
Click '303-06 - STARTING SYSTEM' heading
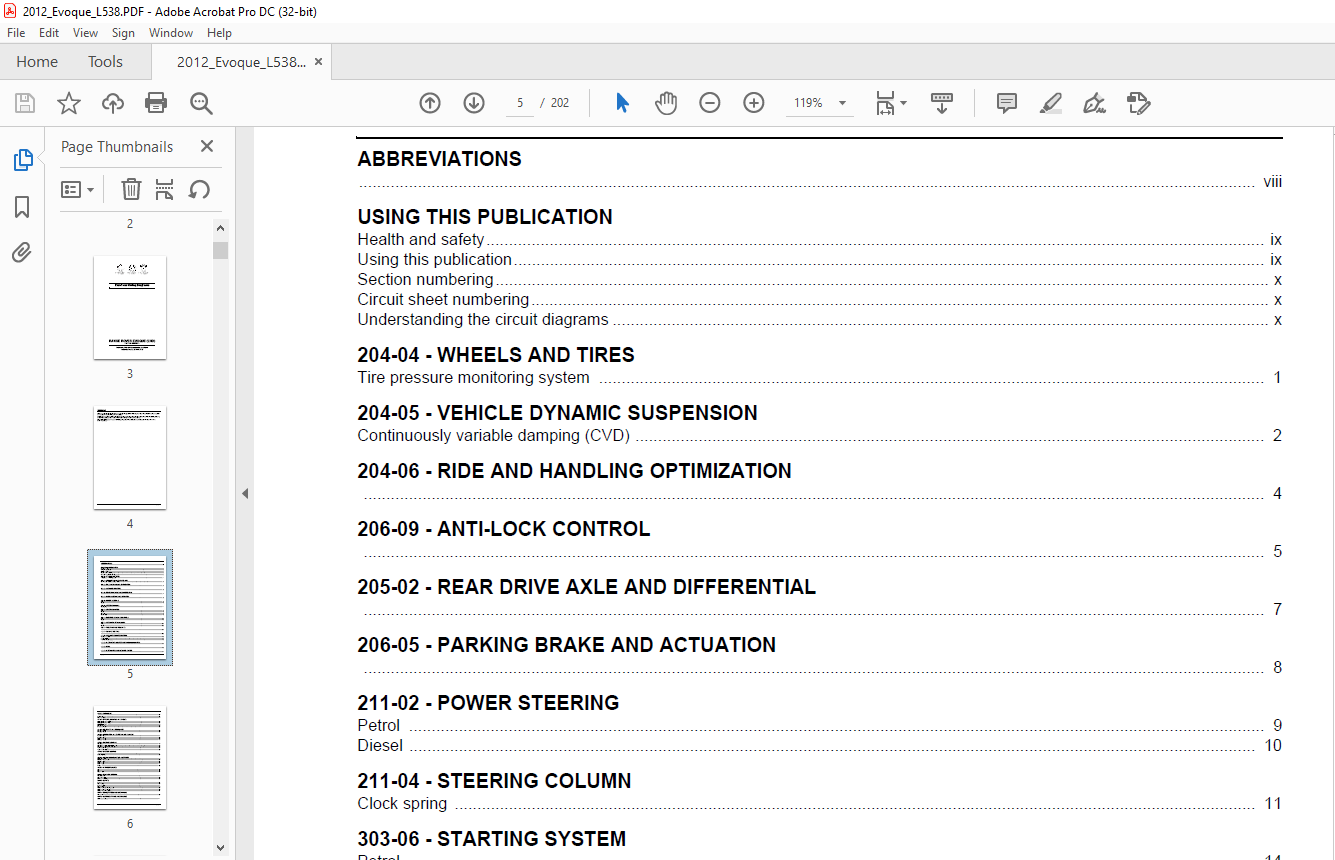coord(492,839)
